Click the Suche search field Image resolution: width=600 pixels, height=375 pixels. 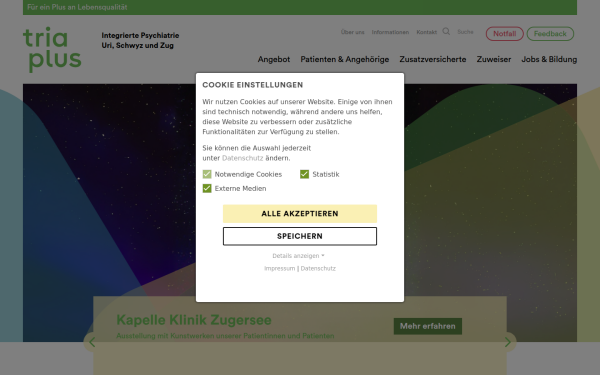coord(465,32)
